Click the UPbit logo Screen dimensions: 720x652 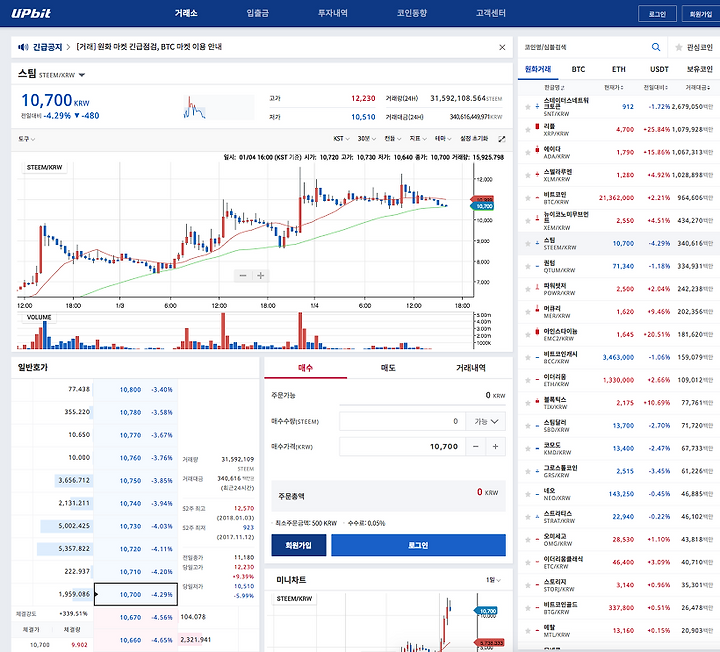point(31,13)
